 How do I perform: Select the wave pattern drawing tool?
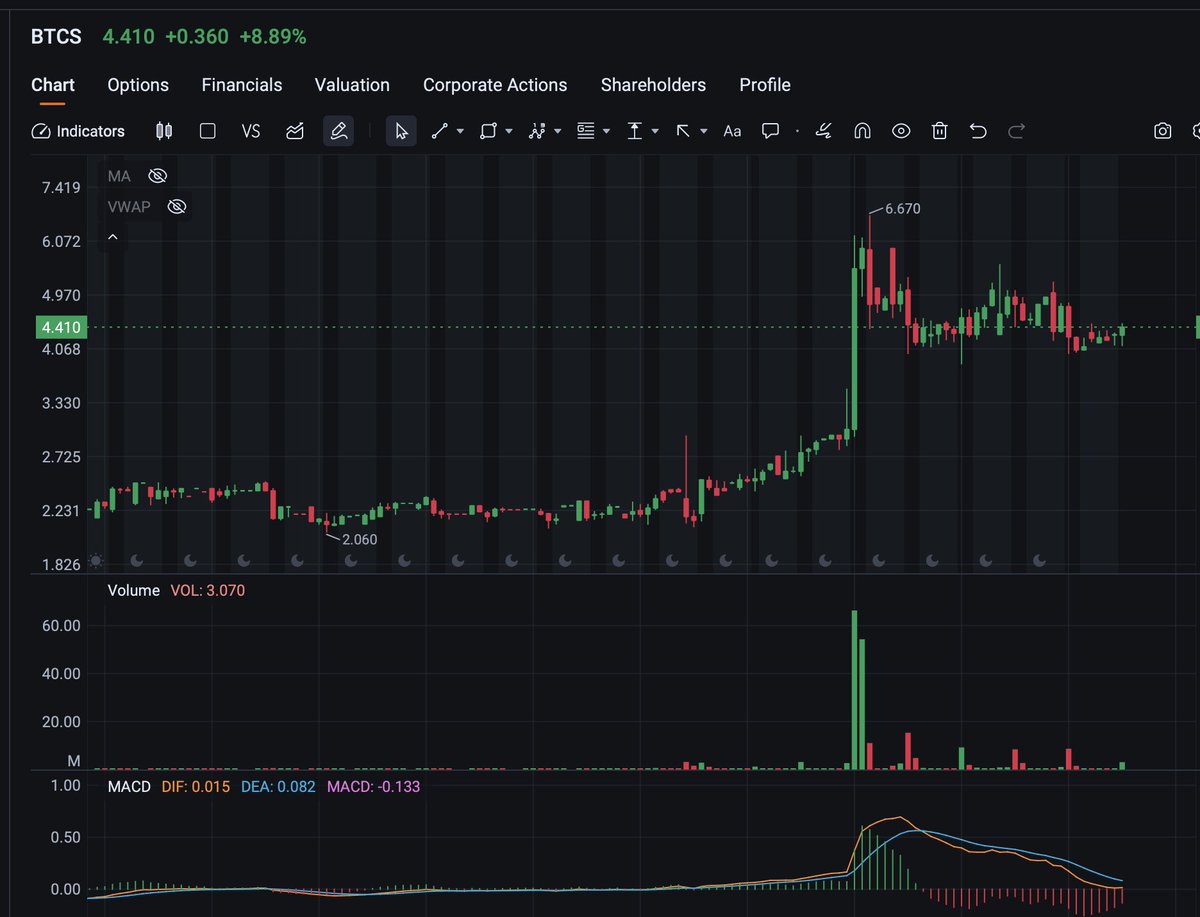click(537, 131)
